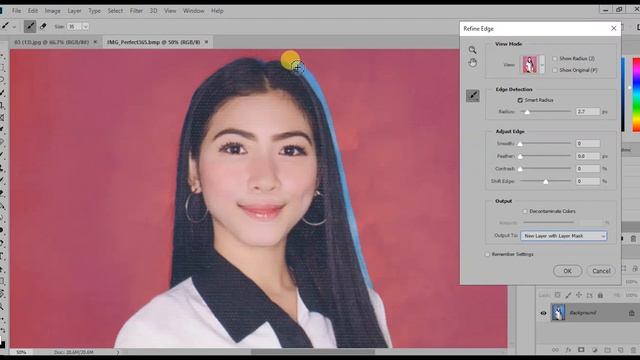Close the Refine Edge dialog

coord(613,29)
